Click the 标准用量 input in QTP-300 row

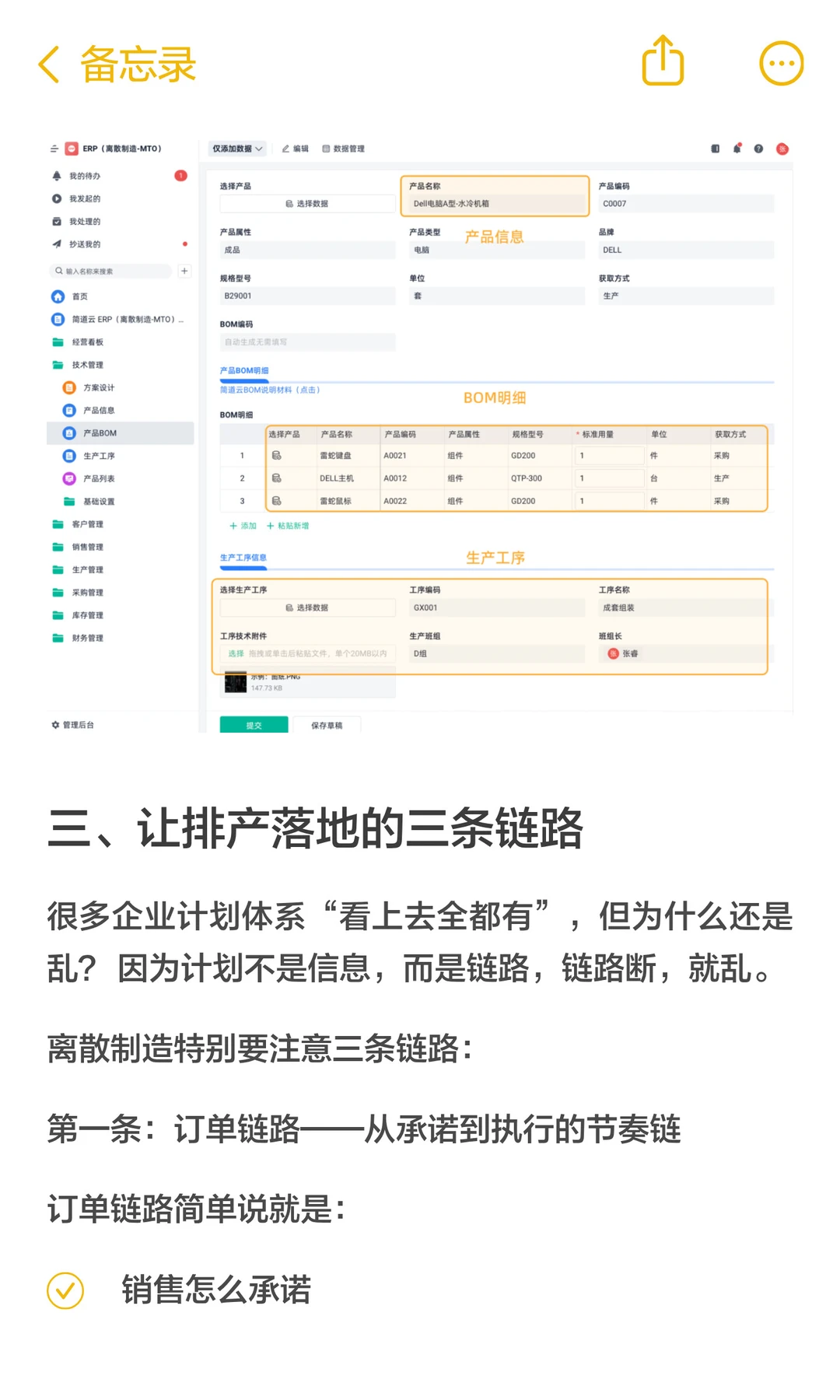tap(610, 478)
